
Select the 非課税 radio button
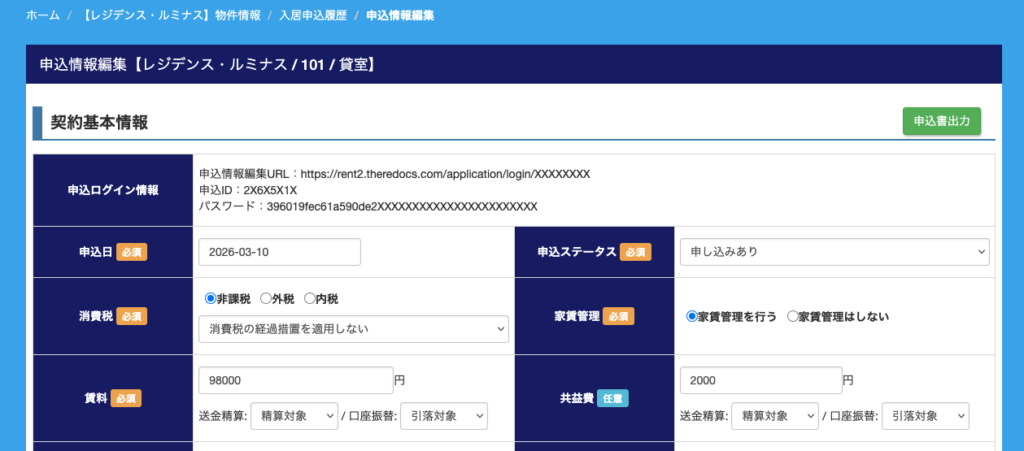click(x=210, y=298)
